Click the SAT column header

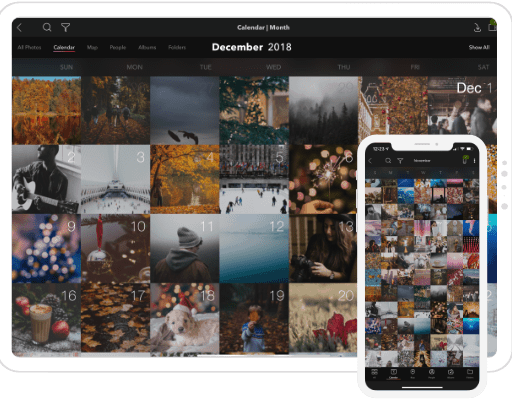[x=483, y=67]
